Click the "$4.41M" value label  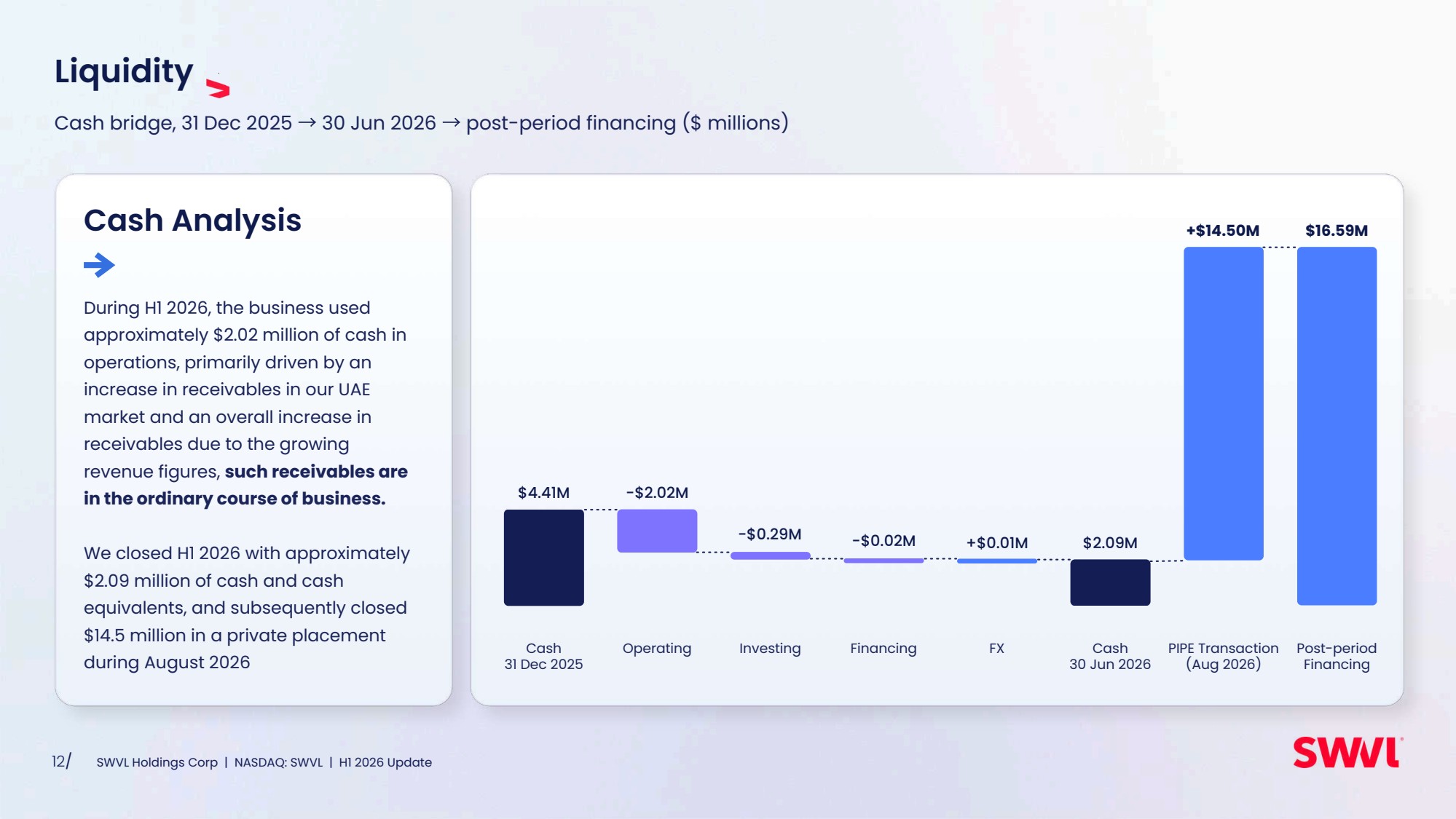click(x=543, y=493)
